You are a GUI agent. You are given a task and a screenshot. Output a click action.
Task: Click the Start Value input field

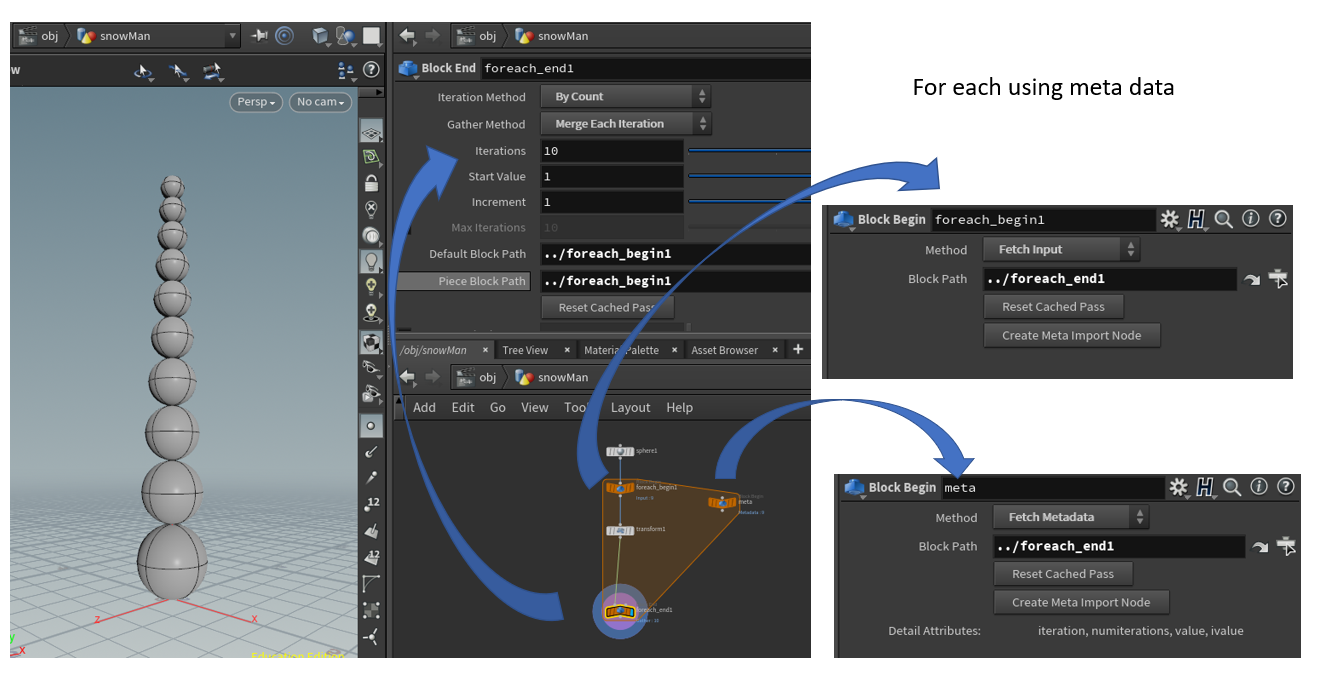[x=612, y=177]
